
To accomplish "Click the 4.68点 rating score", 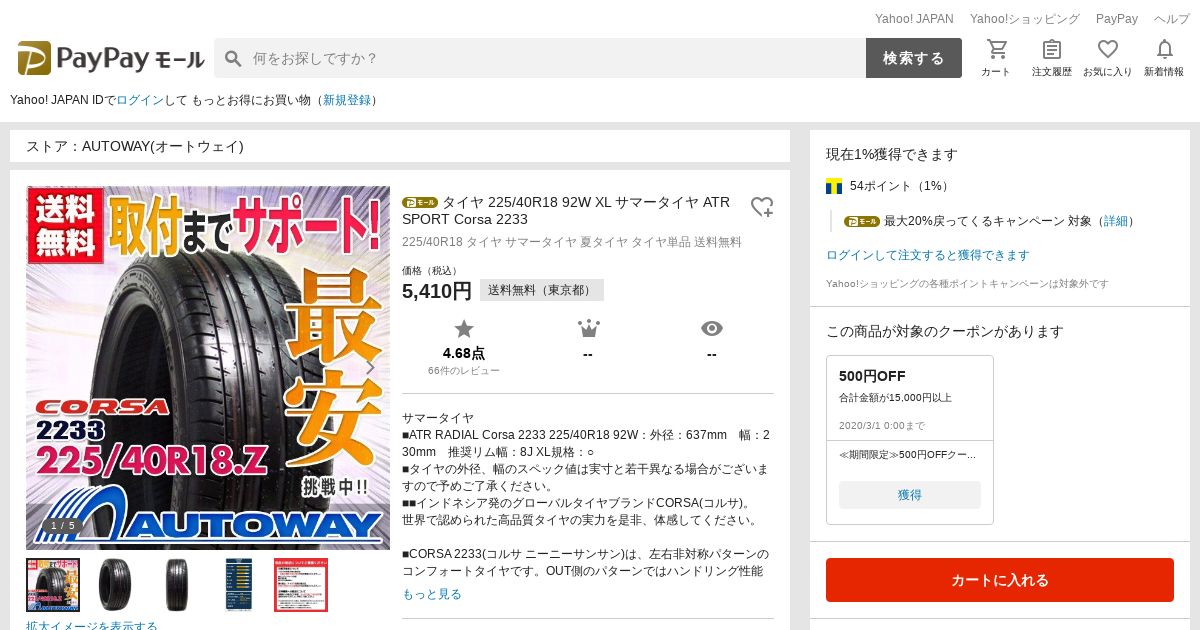I will (x=464, y=353).
